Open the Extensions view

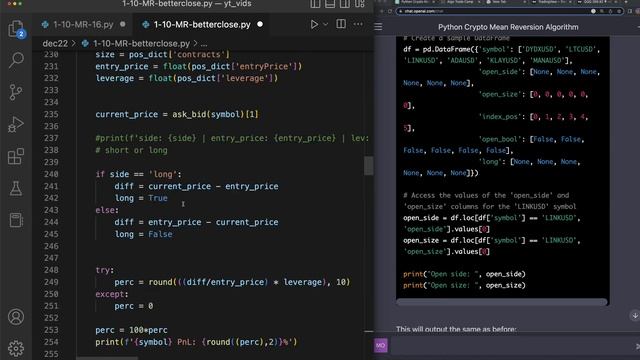[16, 156]
